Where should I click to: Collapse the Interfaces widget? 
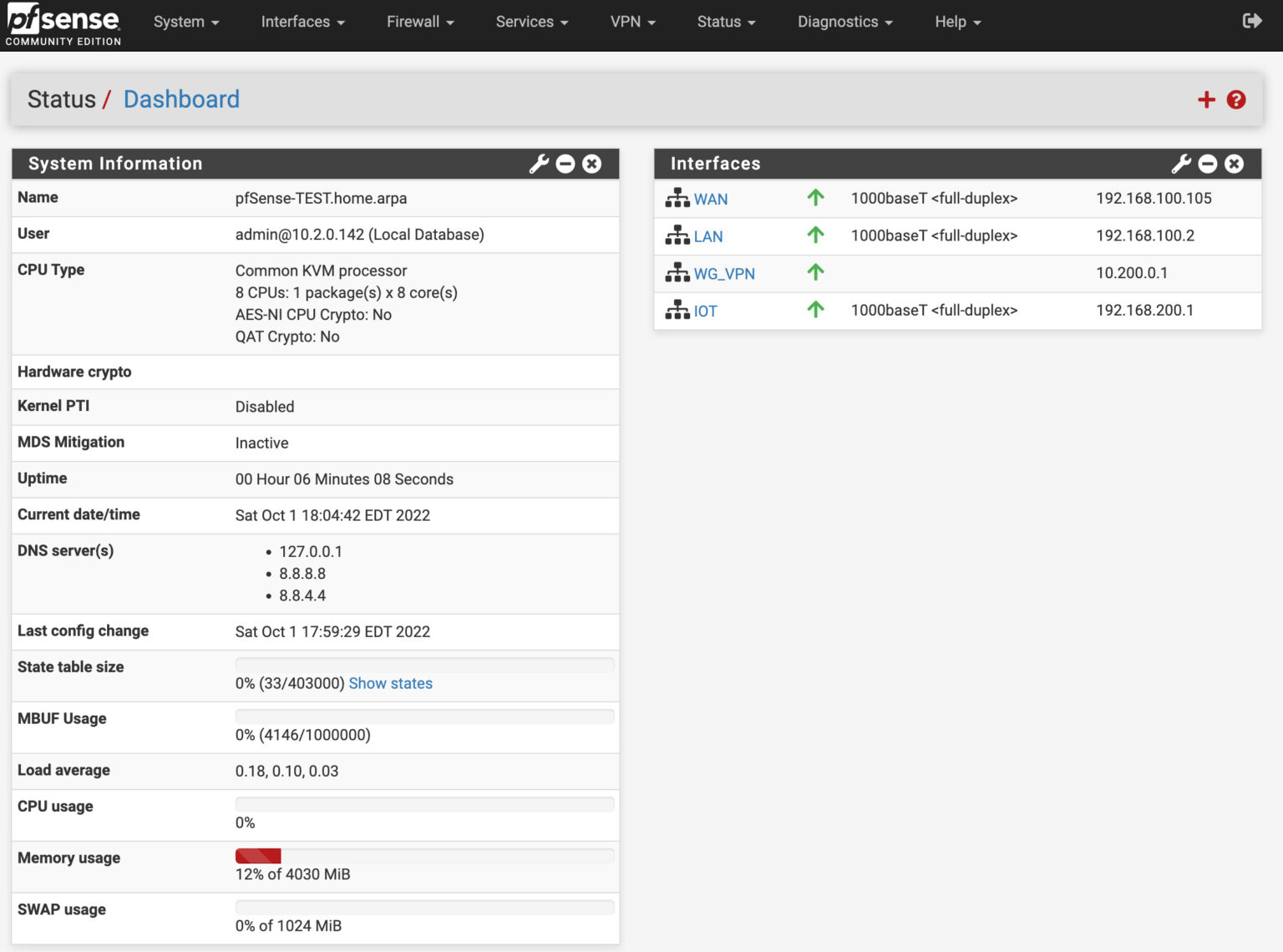1207,164
